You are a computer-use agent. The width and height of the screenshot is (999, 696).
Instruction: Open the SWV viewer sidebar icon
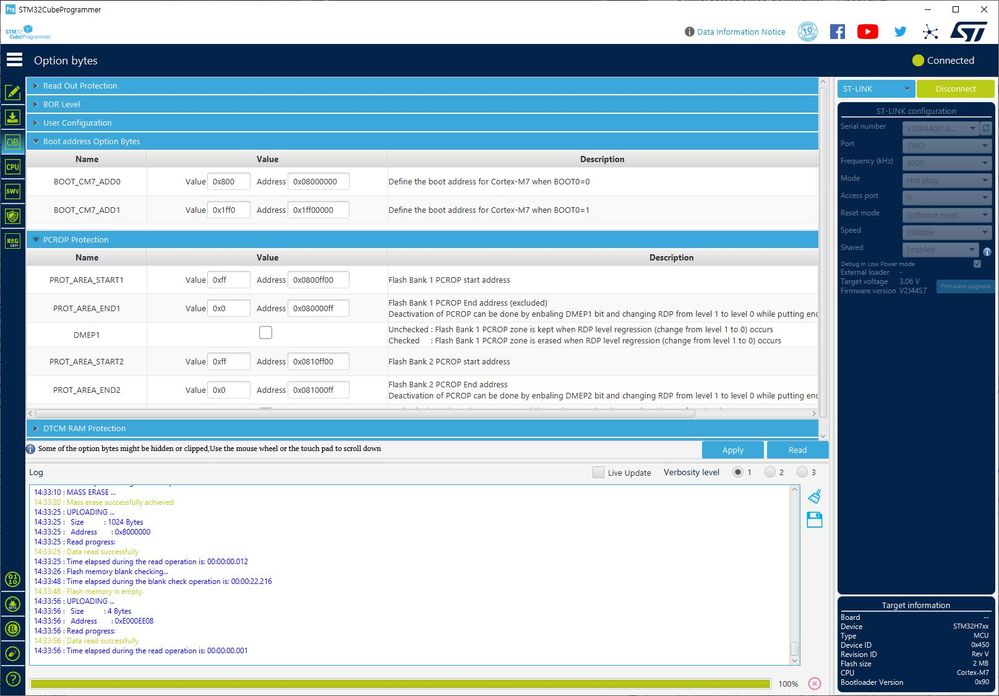[x=13, y=191]
